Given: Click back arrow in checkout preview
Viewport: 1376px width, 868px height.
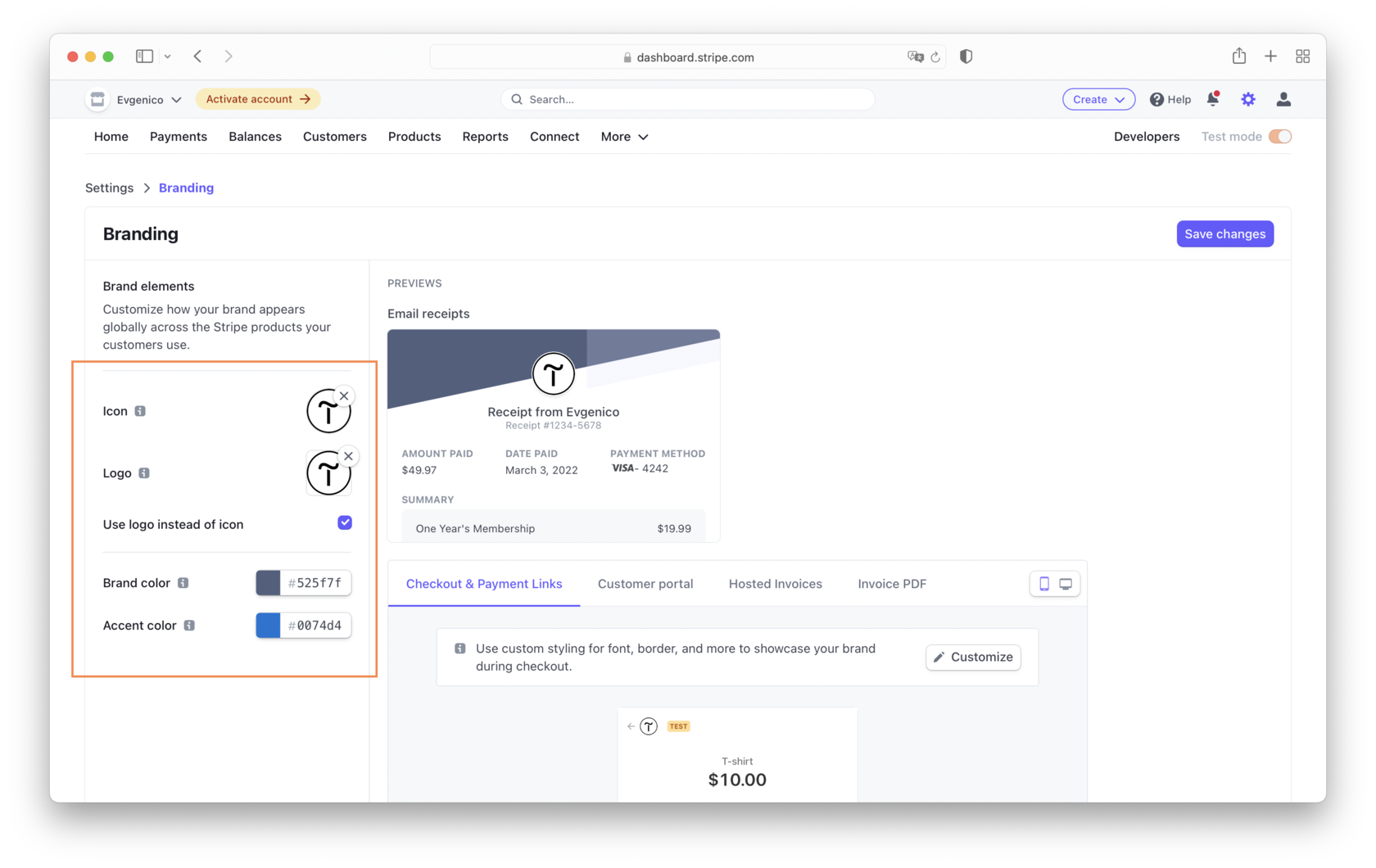Looking at the screenshot, I should click(631, 726).
